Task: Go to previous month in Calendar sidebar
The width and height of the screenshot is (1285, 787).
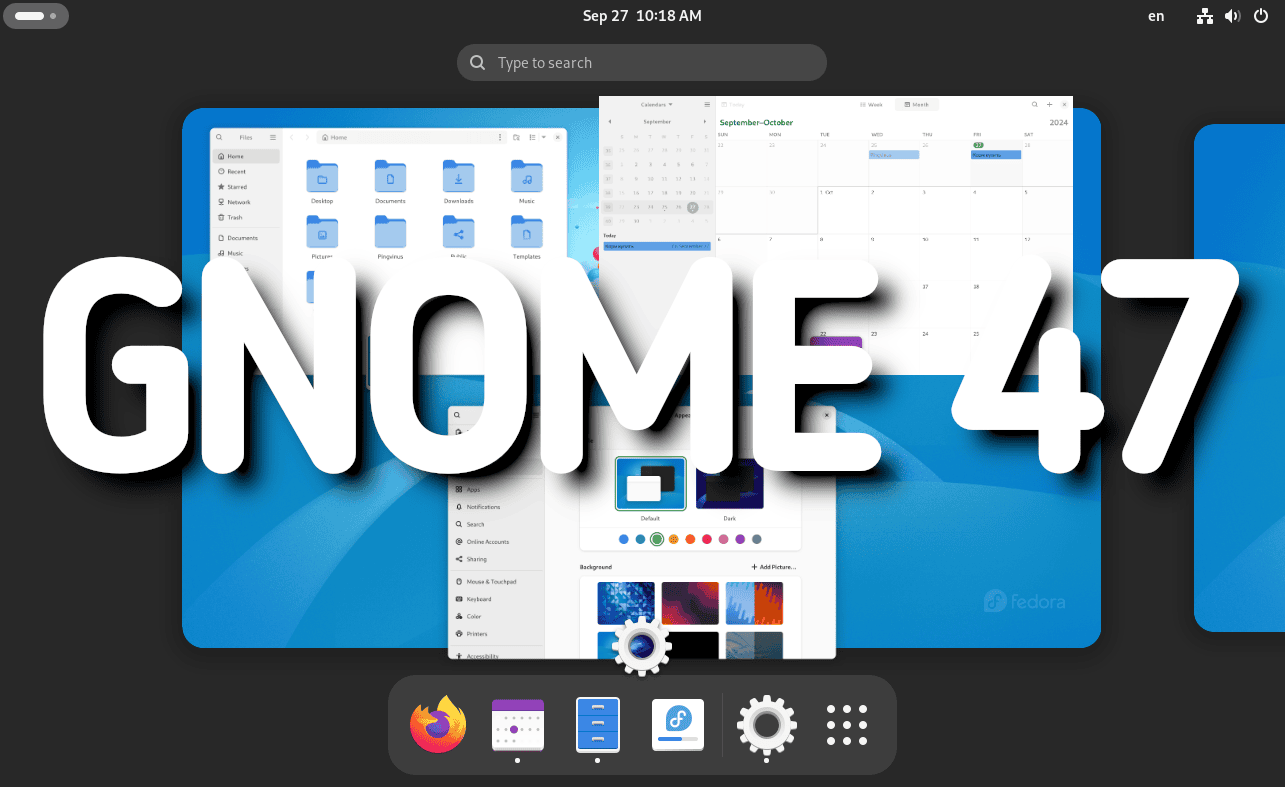Action: click(610, 121)
